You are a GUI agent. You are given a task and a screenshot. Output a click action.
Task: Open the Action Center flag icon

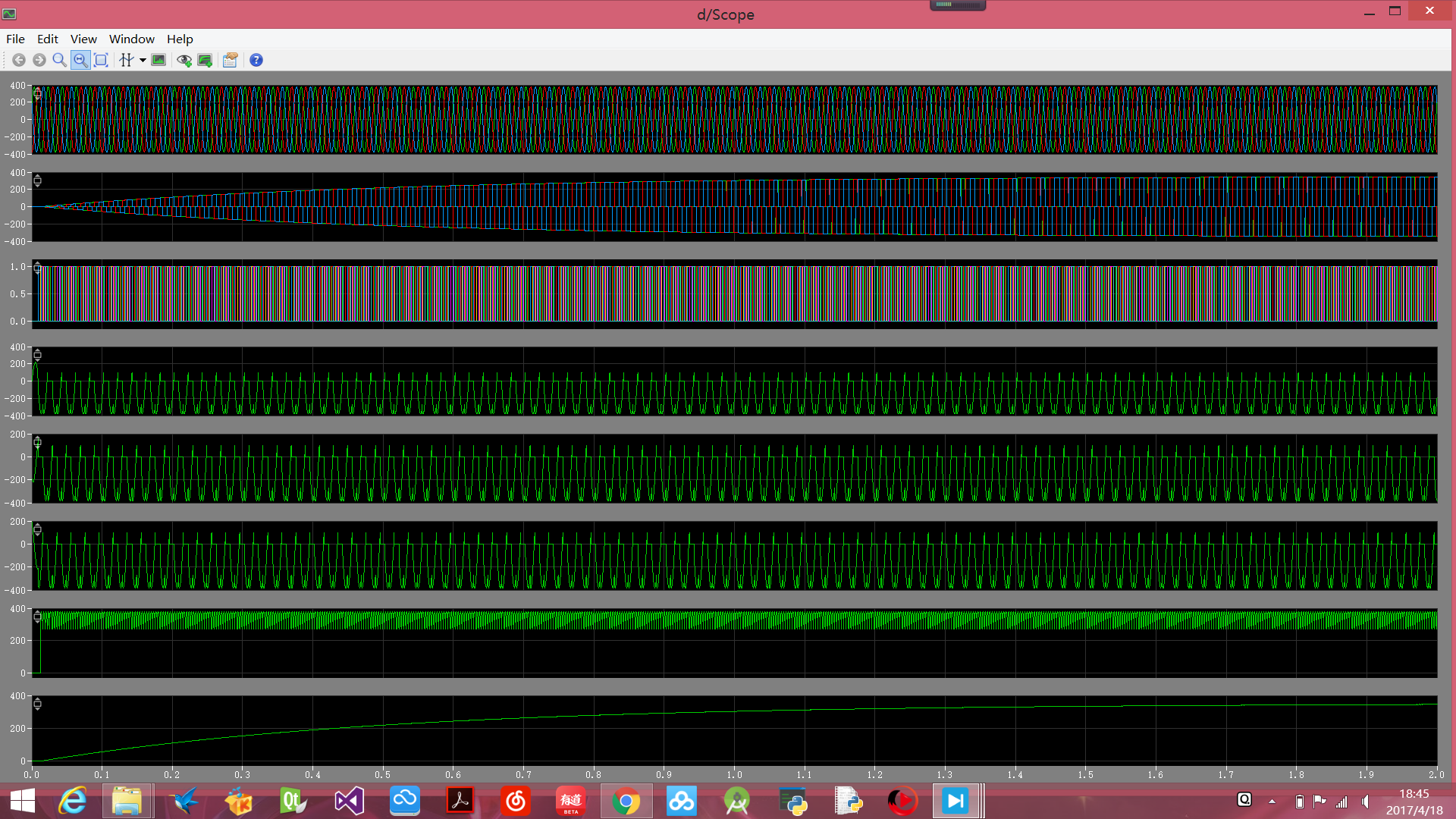click(1319, 802)
